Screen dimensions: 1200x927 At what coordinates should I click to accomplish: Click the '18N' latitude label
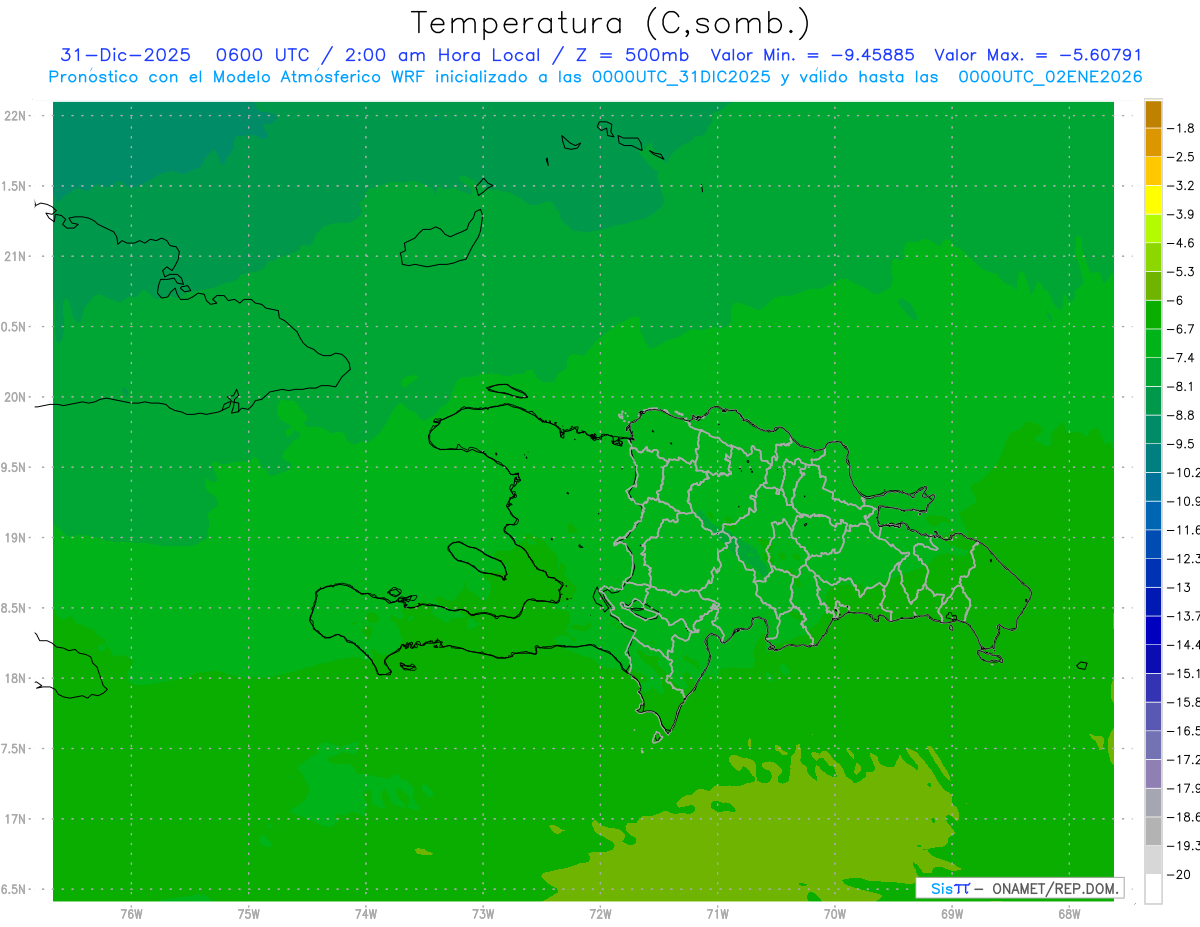(14, 678)
